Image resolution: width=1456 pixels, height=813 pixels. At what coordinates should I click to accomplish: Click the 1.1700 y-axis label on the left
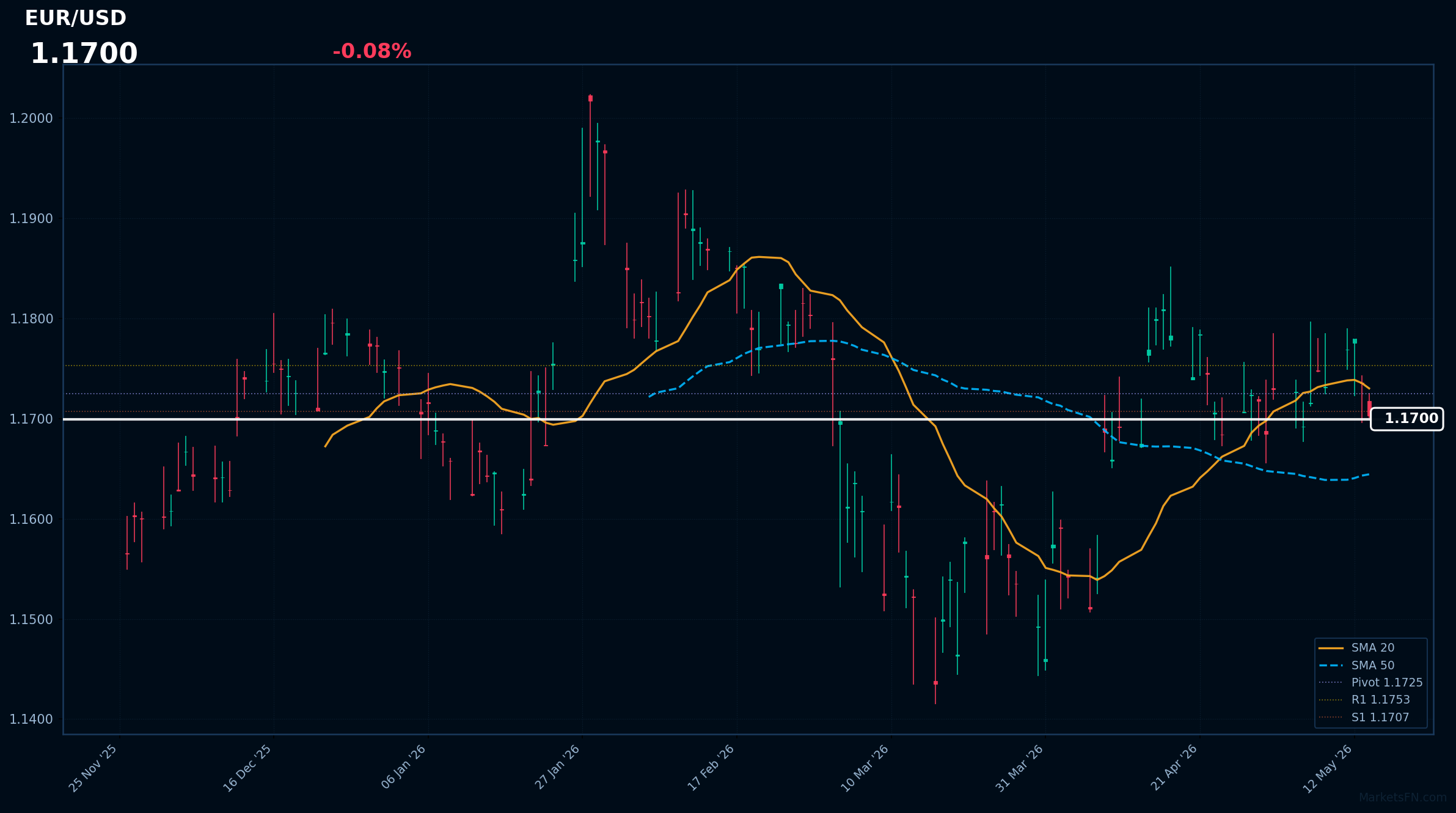tap(31, 419)
